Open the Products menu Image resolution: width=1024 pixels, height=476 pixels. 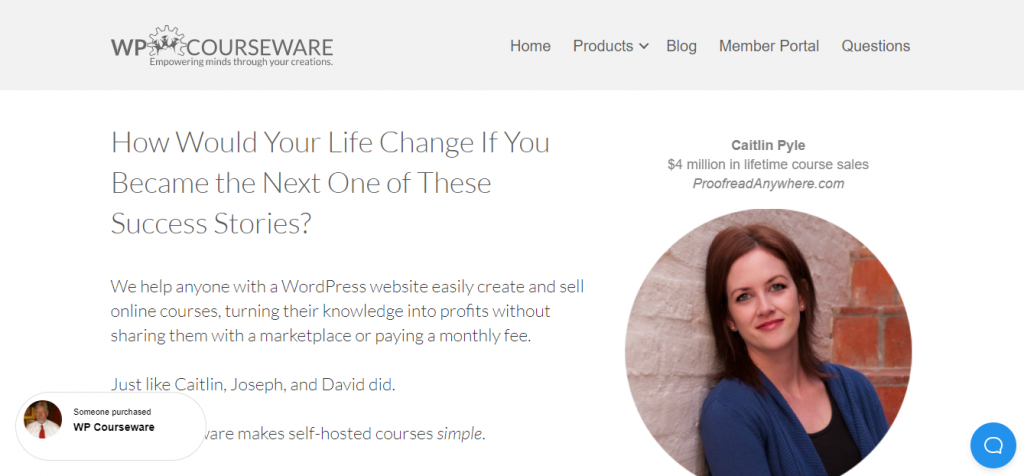603,46
